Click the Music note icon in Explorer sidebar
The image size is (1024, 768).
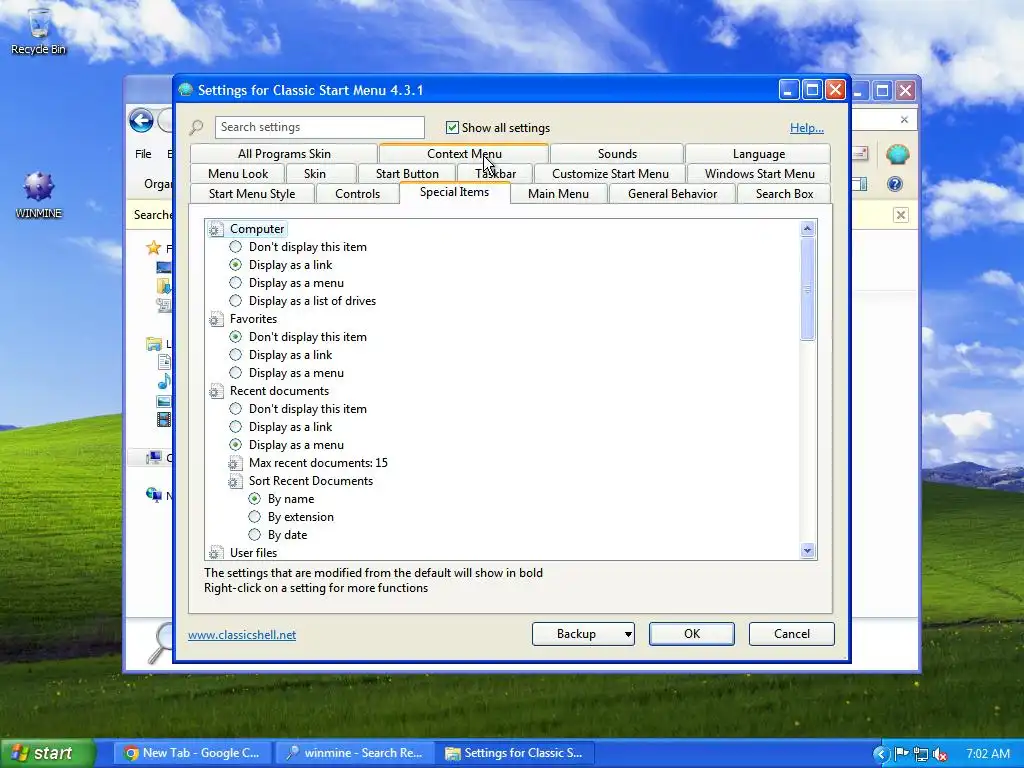(x=165, y=381)
